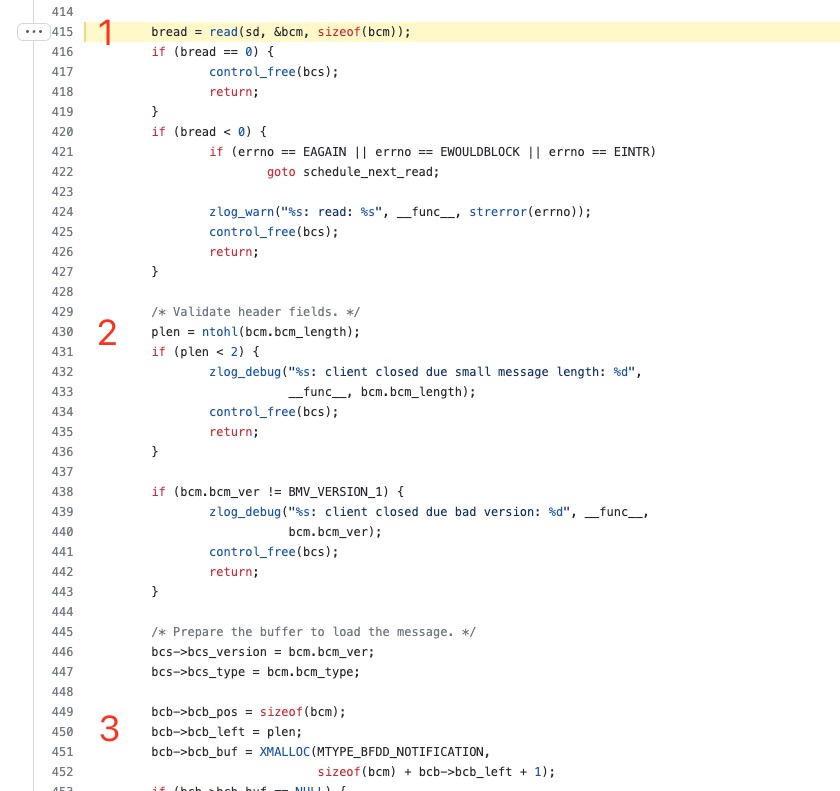
Task: Click 'bread < 0' condition on line 420
Action: click(x=213, y=132)
